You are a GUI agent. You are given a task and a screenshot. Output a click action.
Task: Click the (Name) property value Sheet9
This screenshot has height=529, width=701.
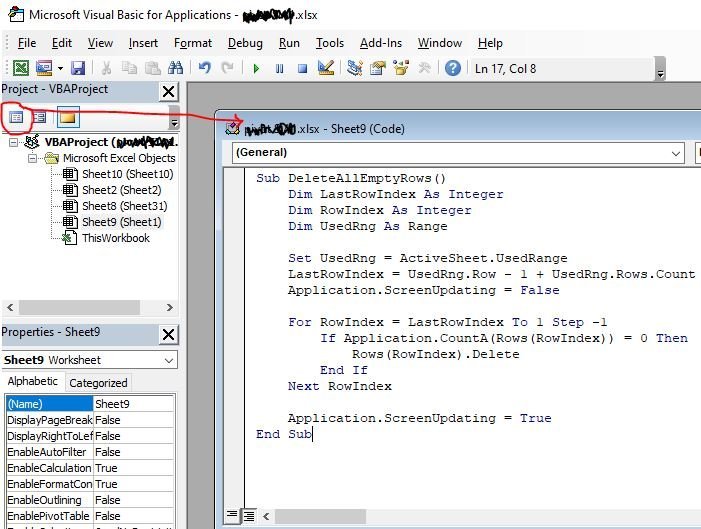click(134, 404)
